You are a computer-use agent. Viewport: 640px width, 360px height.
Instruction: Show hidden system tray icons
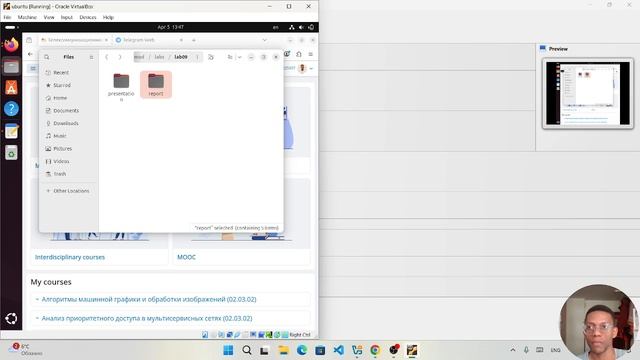pyautogui.click(x=513, y=350)
